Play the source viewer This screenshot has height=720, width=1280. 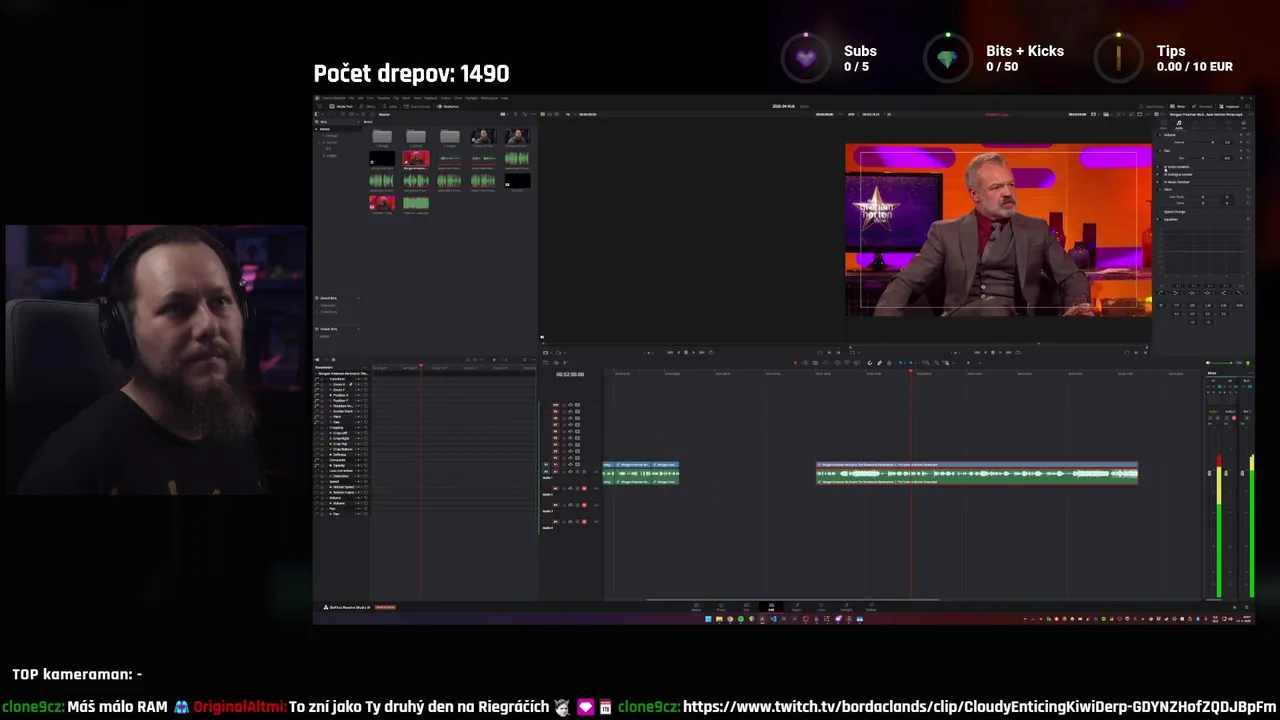(693, 352)
